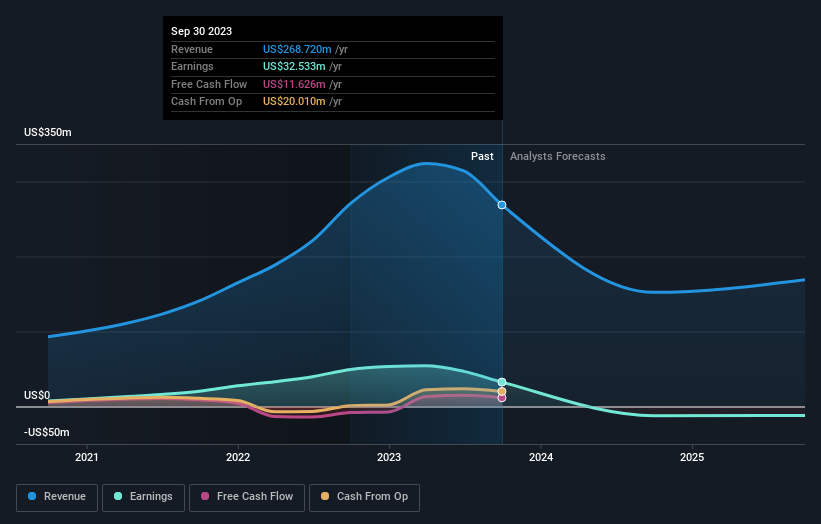Click the Free Cash Flow label in tooltip
Image resolution: width=821 pixels, height=524 pixels.
tap(209, 84)
